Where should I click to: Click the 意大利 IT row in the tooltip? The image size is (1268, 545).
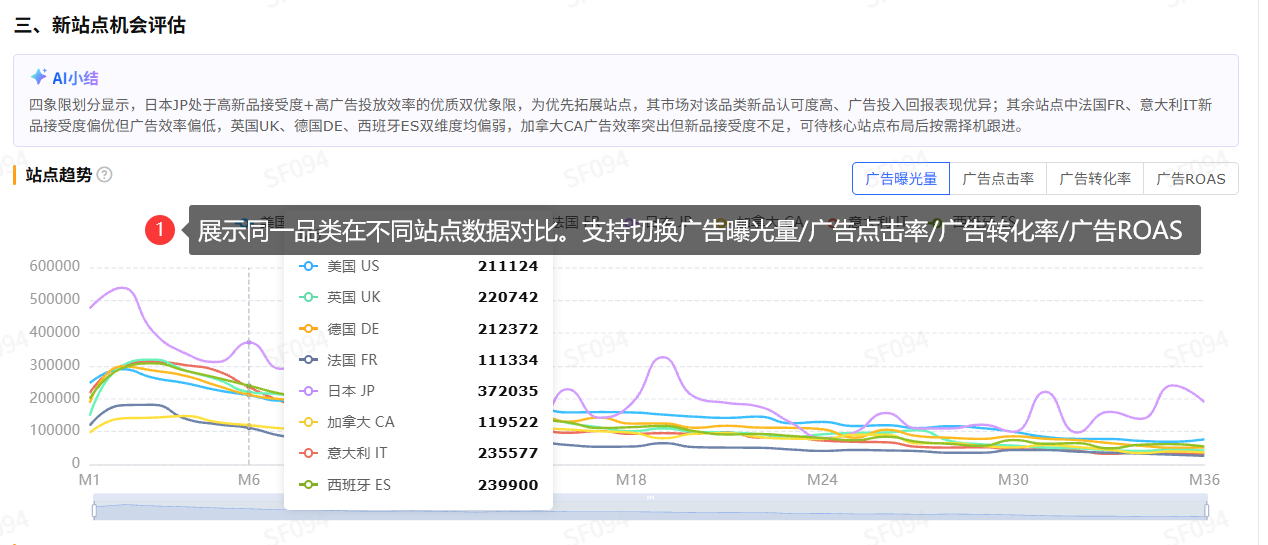coord(418,453)
